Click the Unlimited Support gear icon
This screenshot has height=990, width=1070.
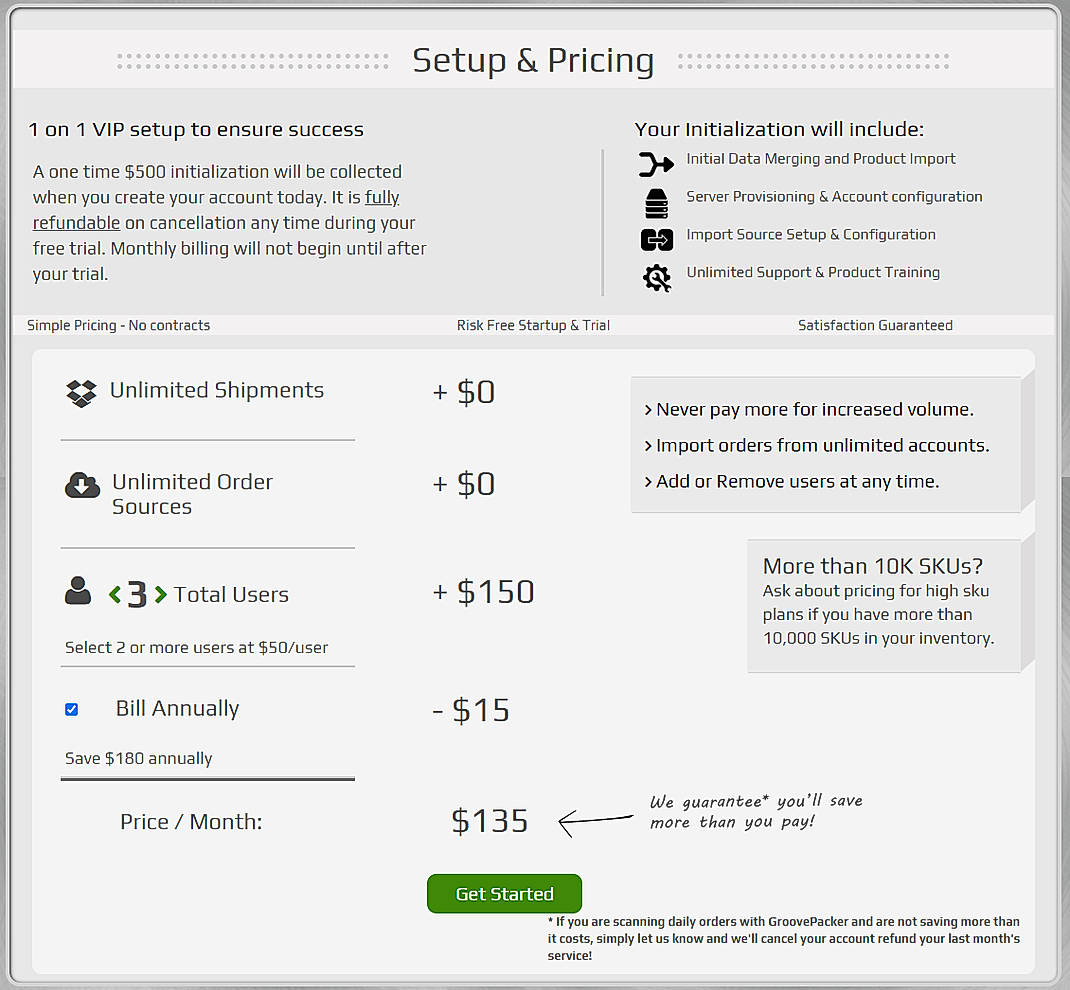pos(656,277)
